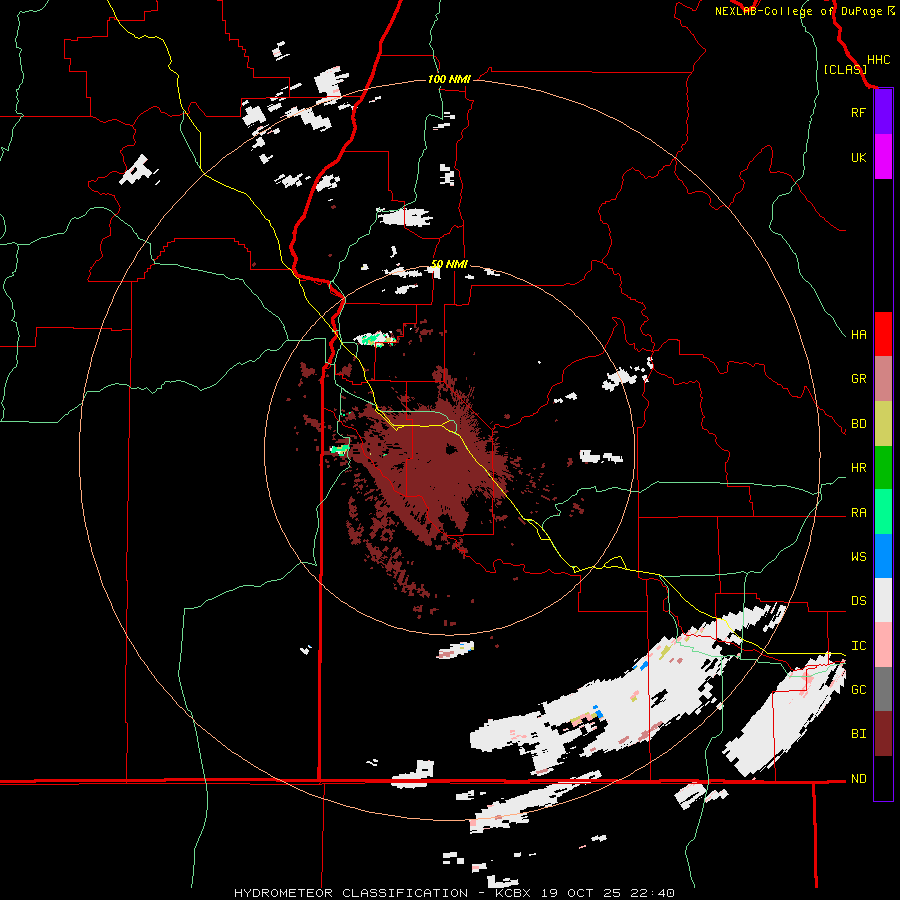Click the BI legend label
Screen dimensions: 900x900
point(858,734)
